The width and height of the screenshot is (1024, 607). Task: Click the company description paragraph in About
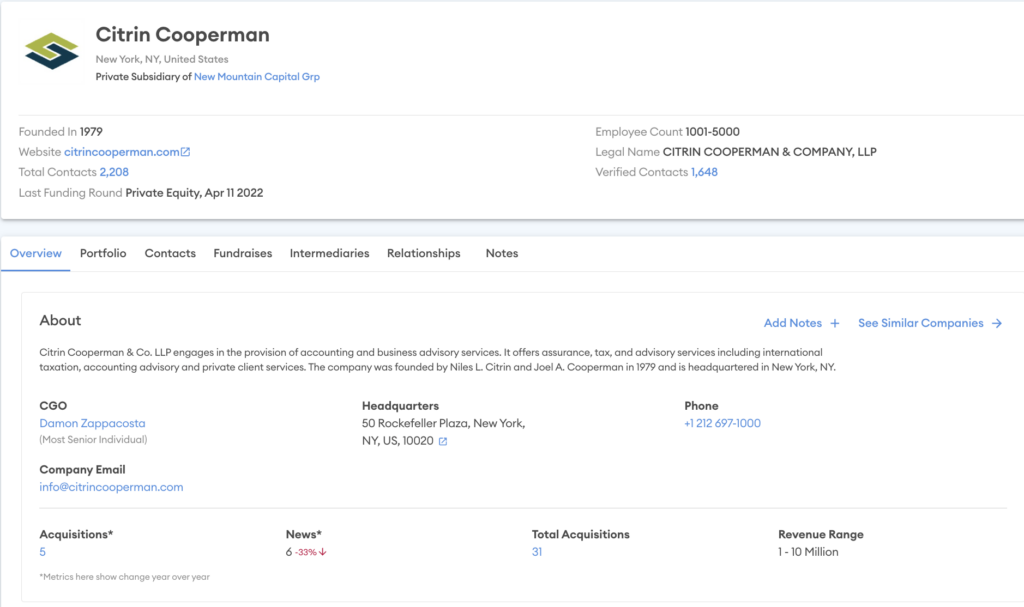(x=438, y=359)
